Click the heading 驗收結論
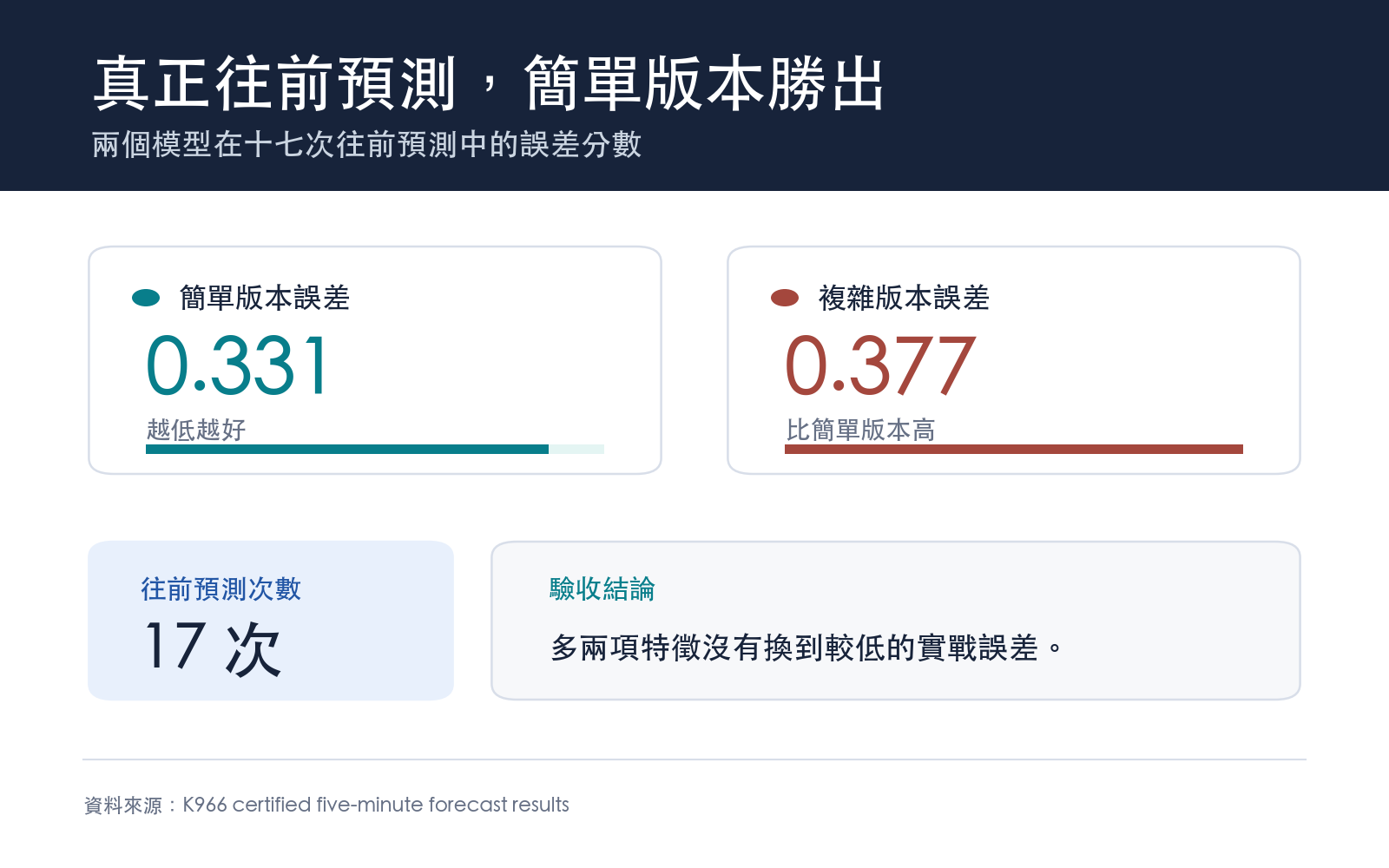This screenshot has width=1389, height=868. tap(602, 589)
